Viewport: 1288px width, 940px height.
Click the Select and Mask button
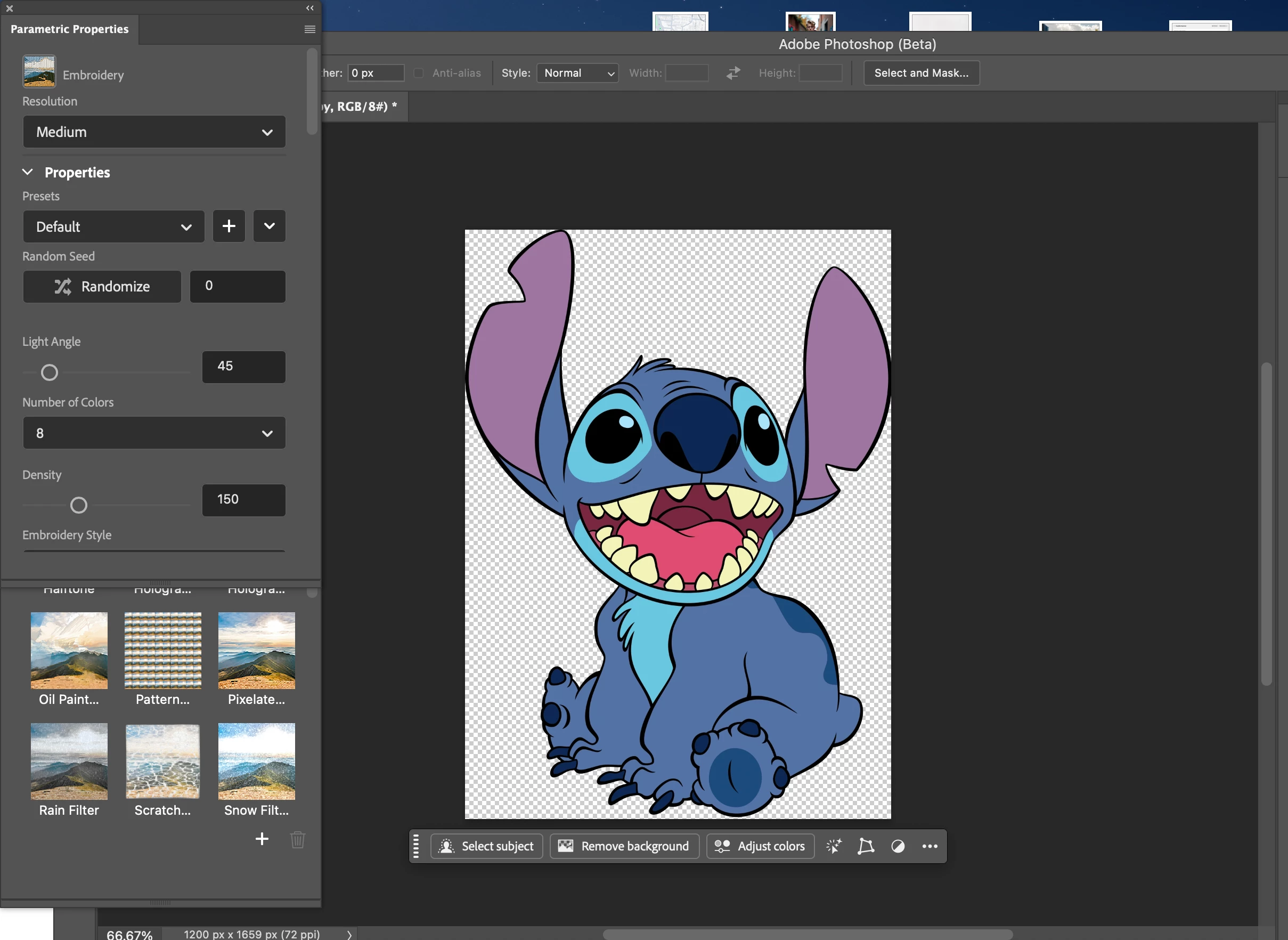coord(920,73)
